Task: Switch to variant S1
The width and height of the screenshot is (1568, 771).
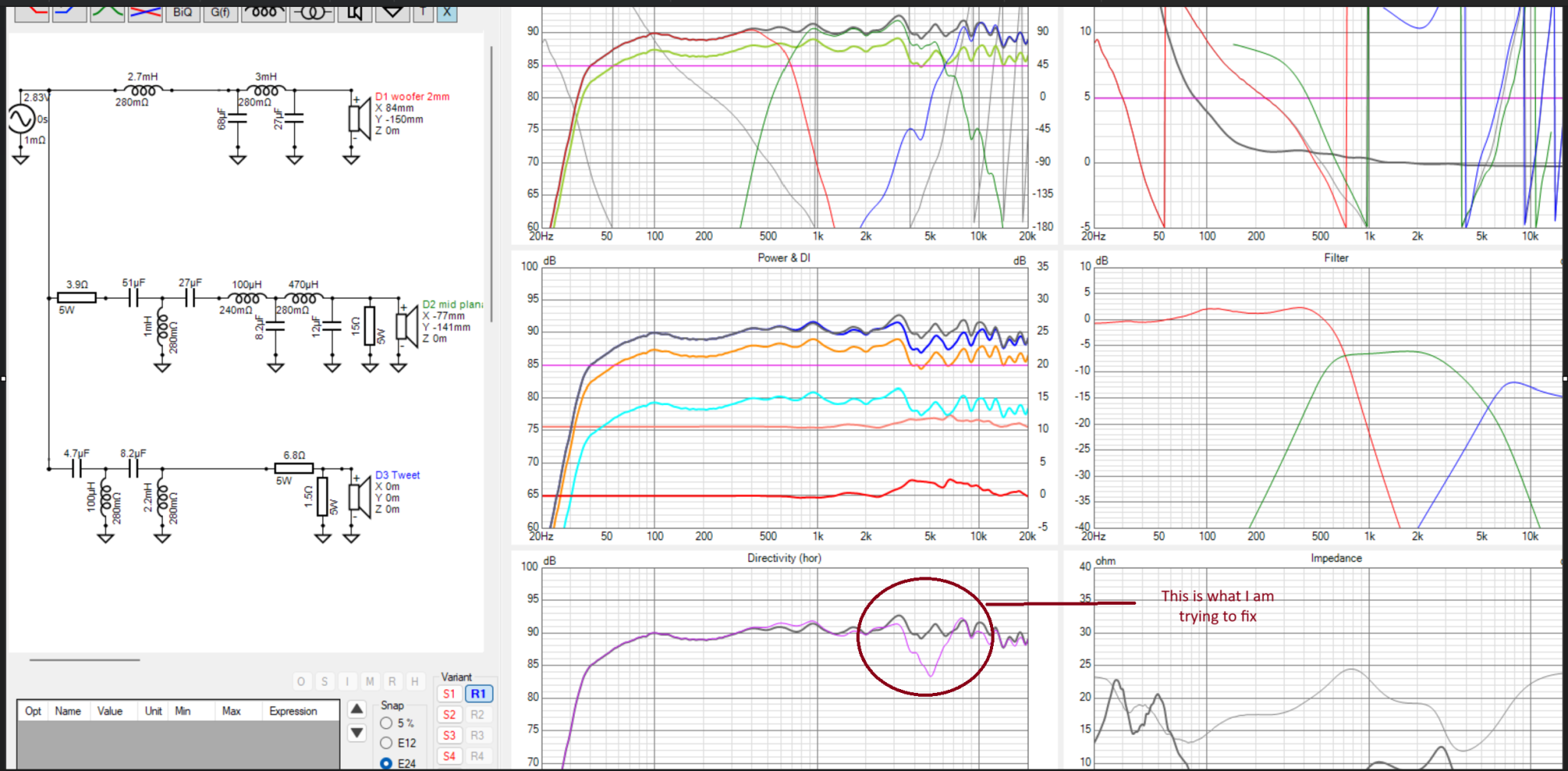Action: (x=449, y=694)
